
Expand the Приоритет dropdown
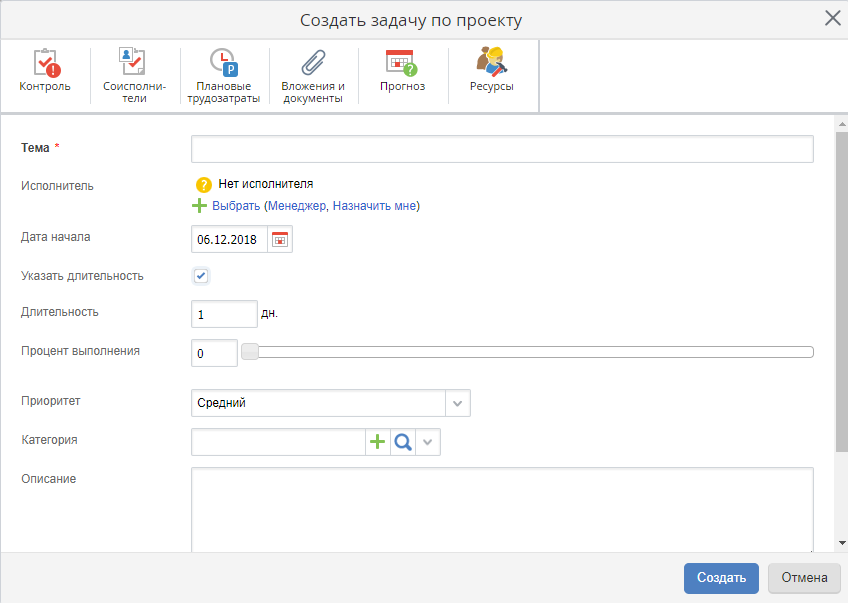pos(457,403)
